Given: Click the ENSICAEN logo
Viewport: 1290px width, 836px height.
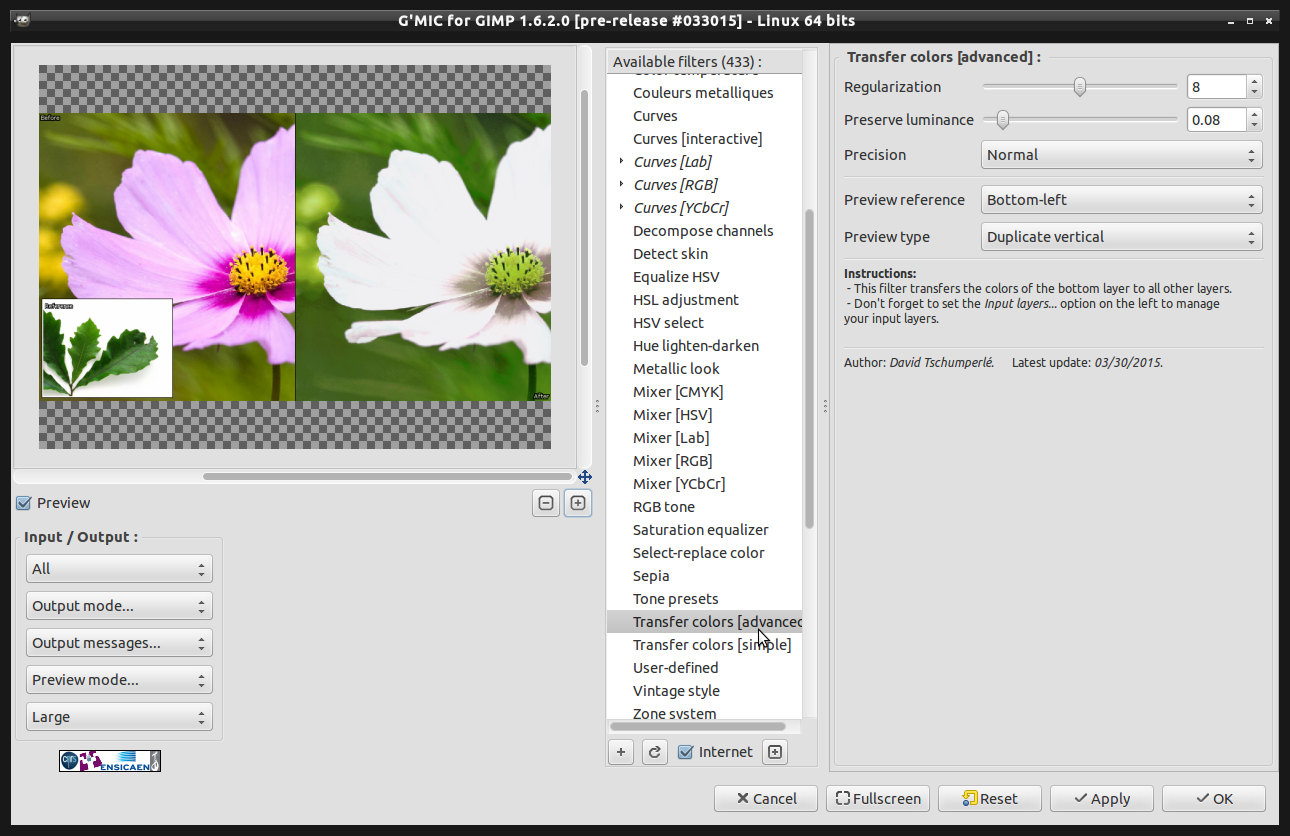Looking at the screenshot, I should coord(110,761).
